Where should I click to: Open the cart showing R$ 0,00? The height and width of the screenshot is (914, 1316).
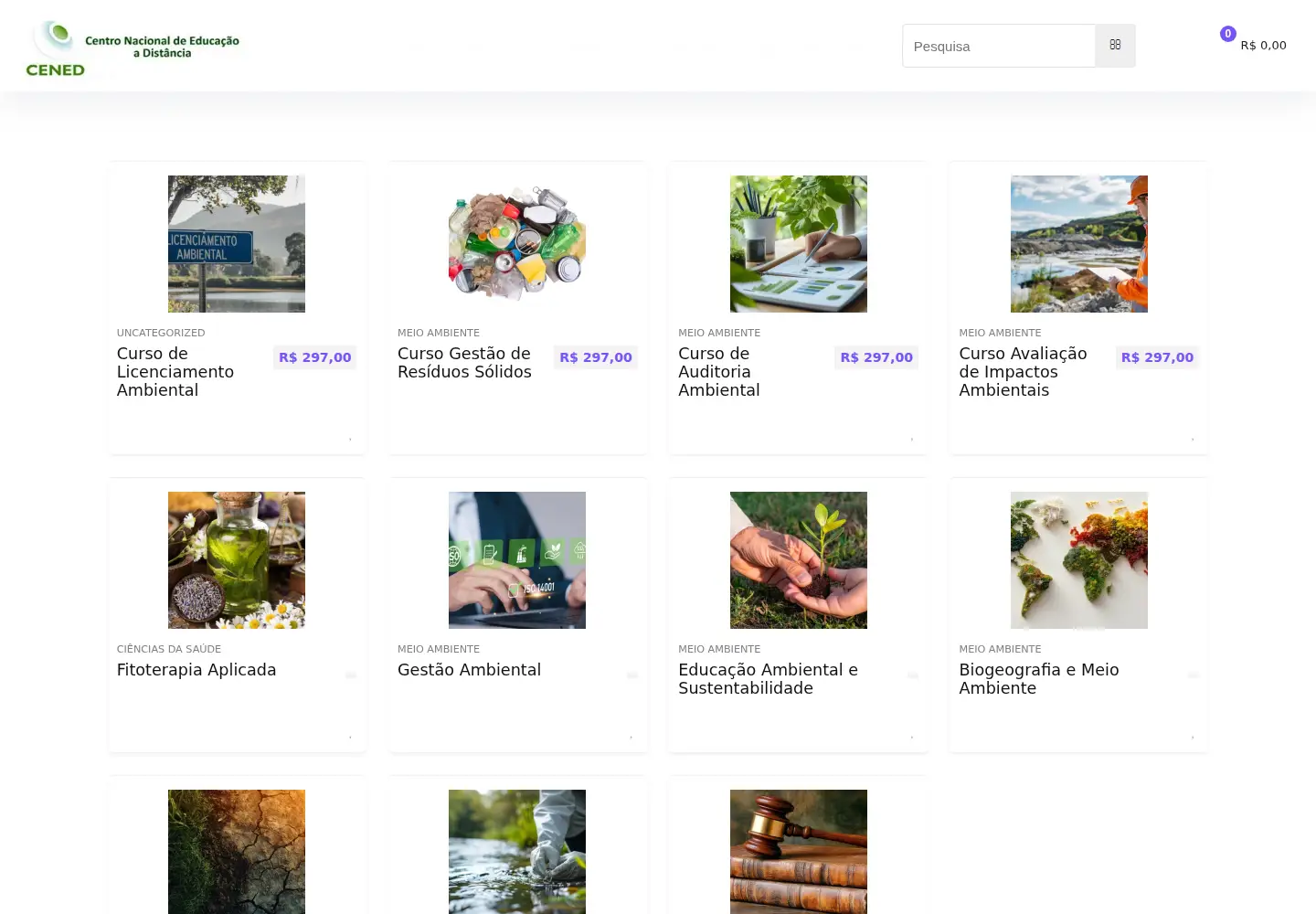[1254, 42]
